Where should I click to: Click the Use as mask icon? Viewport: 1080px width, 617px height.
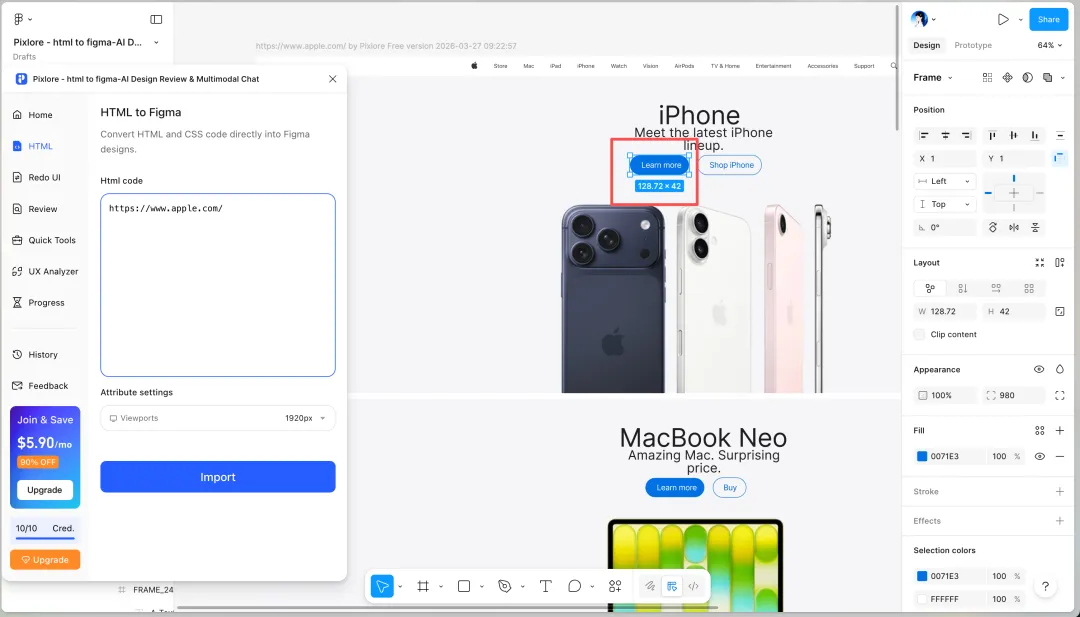1028,78
